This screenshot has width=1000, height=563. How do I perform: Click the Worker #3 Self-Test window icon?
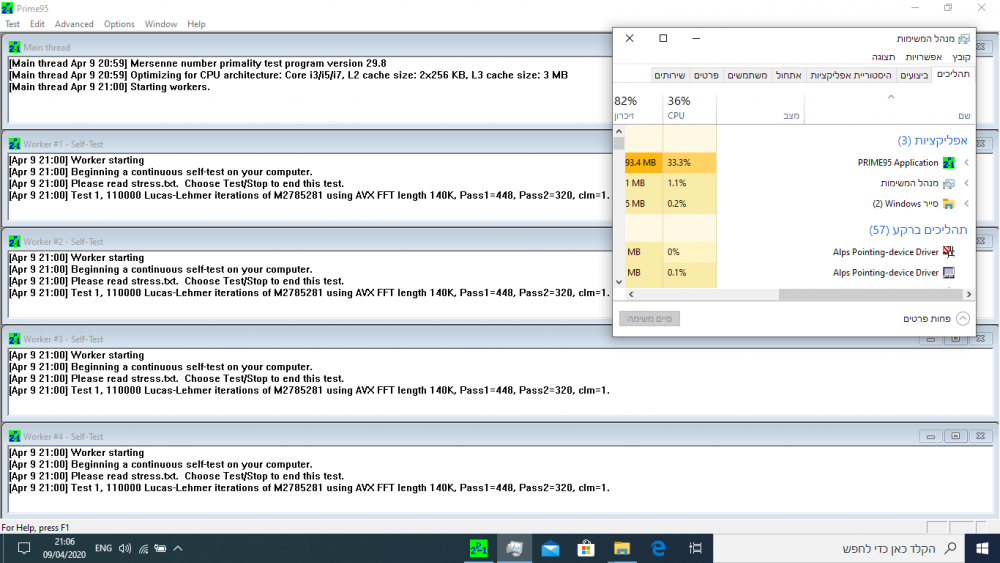tap(14, 339)
